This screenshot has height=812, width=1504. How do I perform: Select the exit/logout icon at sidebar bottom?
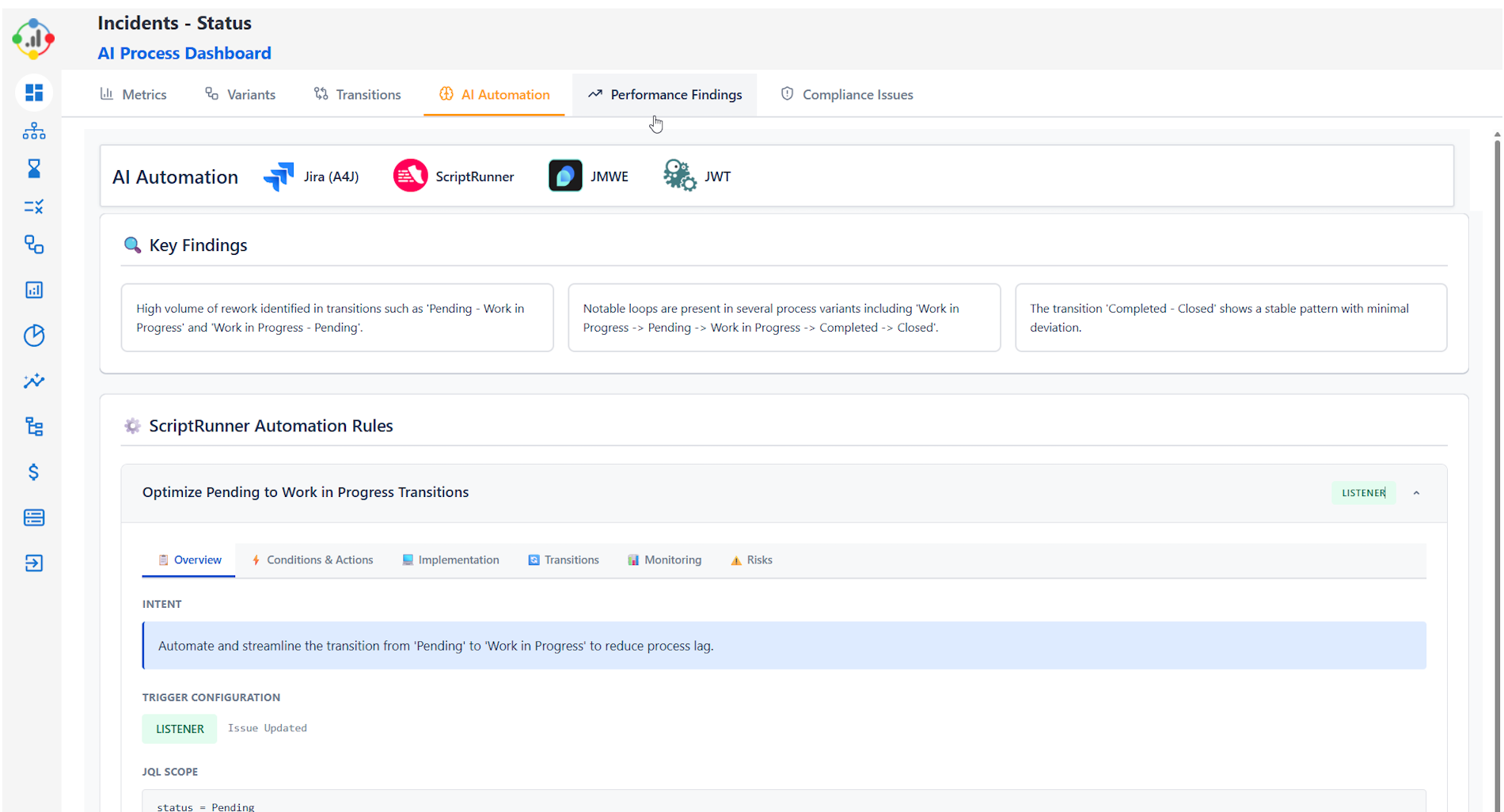(x=34, y=563)
